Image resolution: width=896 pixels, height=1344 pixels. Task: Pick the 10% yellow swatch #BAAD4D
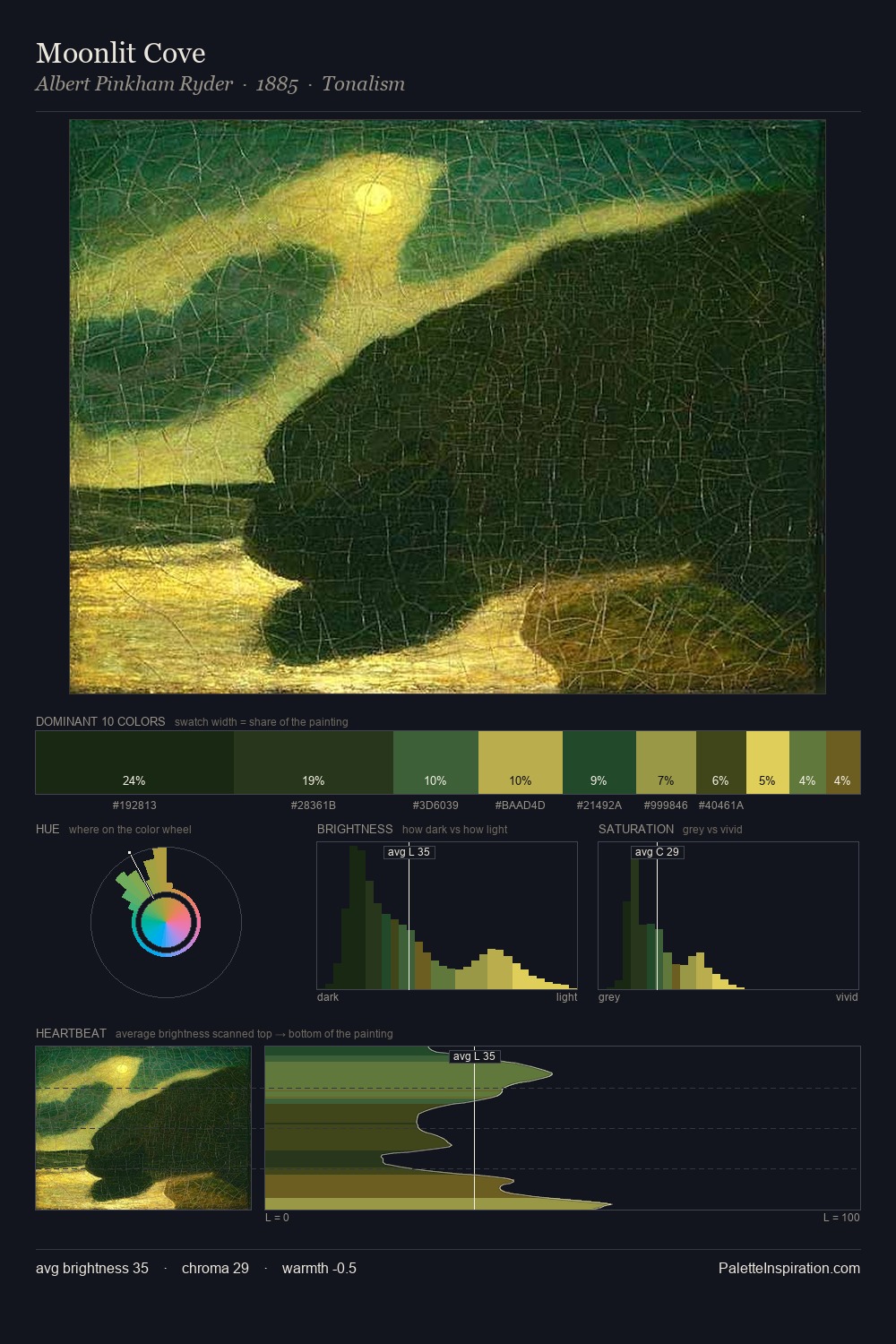pyautogui.click(x=521, y=762)
